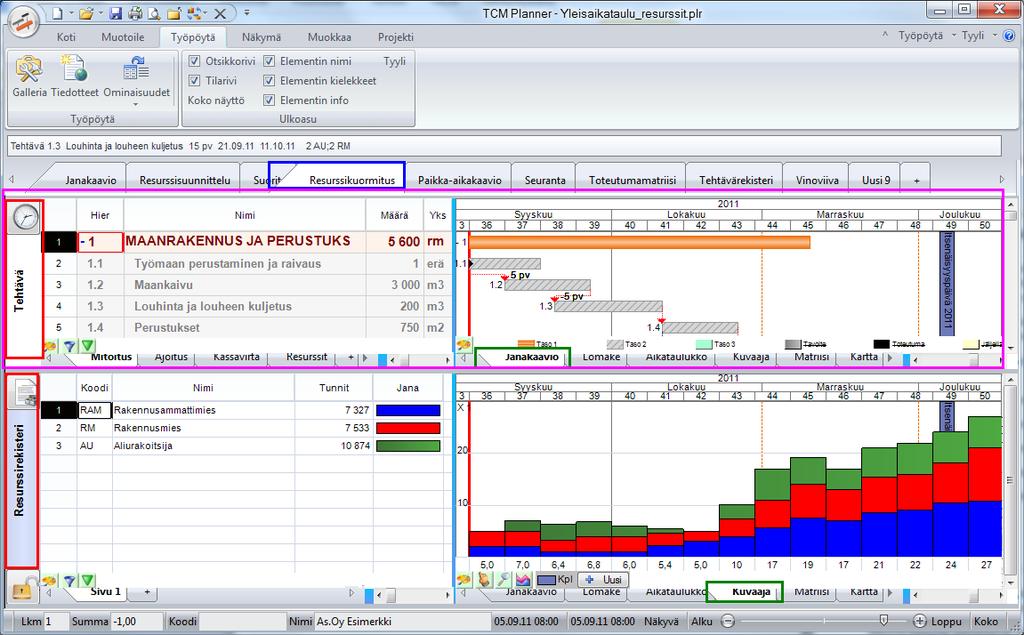Viewport: 1024px width, 635px height.
Task: Open the Galleria gallery tool
Action: [x=29, y=76]
